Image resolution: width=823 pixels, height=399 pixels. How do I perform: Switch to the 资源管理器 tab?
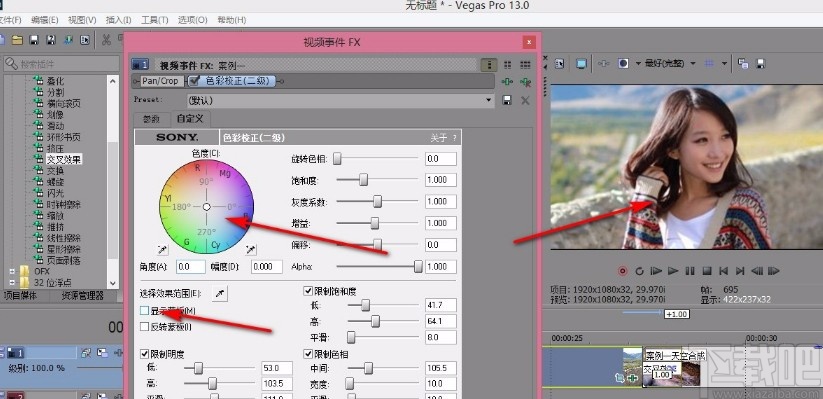[82, 296]
